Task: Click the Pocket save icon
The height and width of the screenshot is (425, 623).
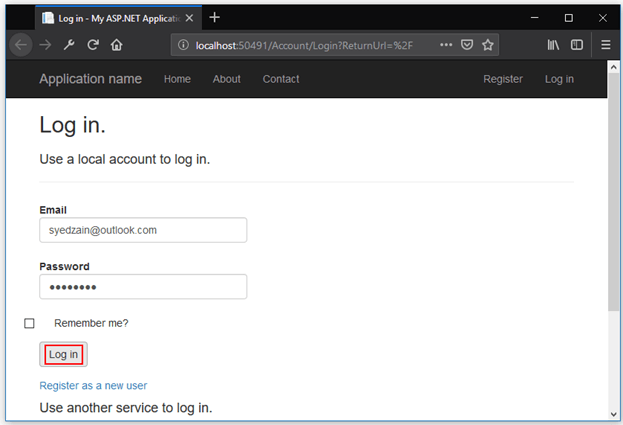Action: 467,45
